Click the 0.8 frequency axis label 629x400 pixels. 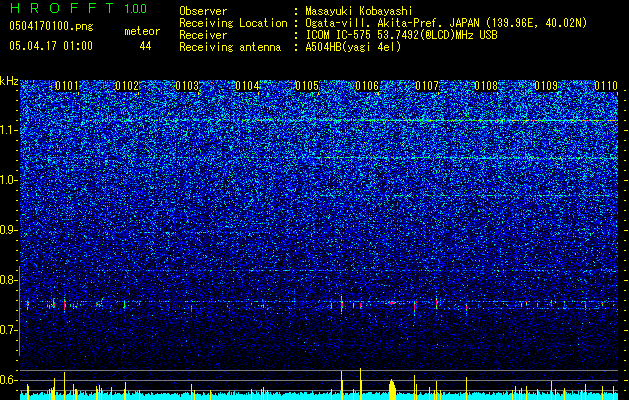[8, 280]
